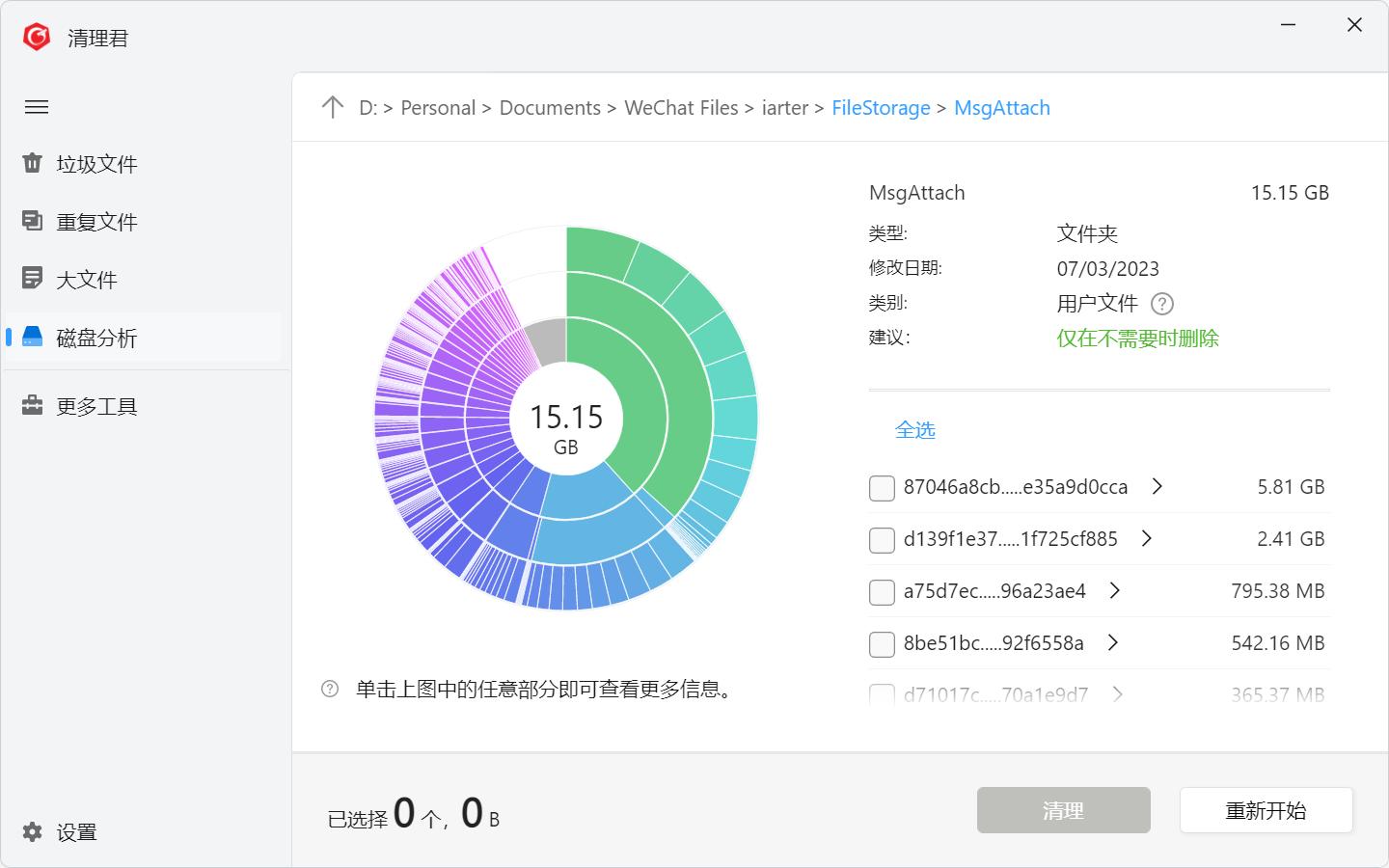This screenshot has height=868, width=1389.
Task: Open the 大文件 large files scanner
Action: point(87,279)
